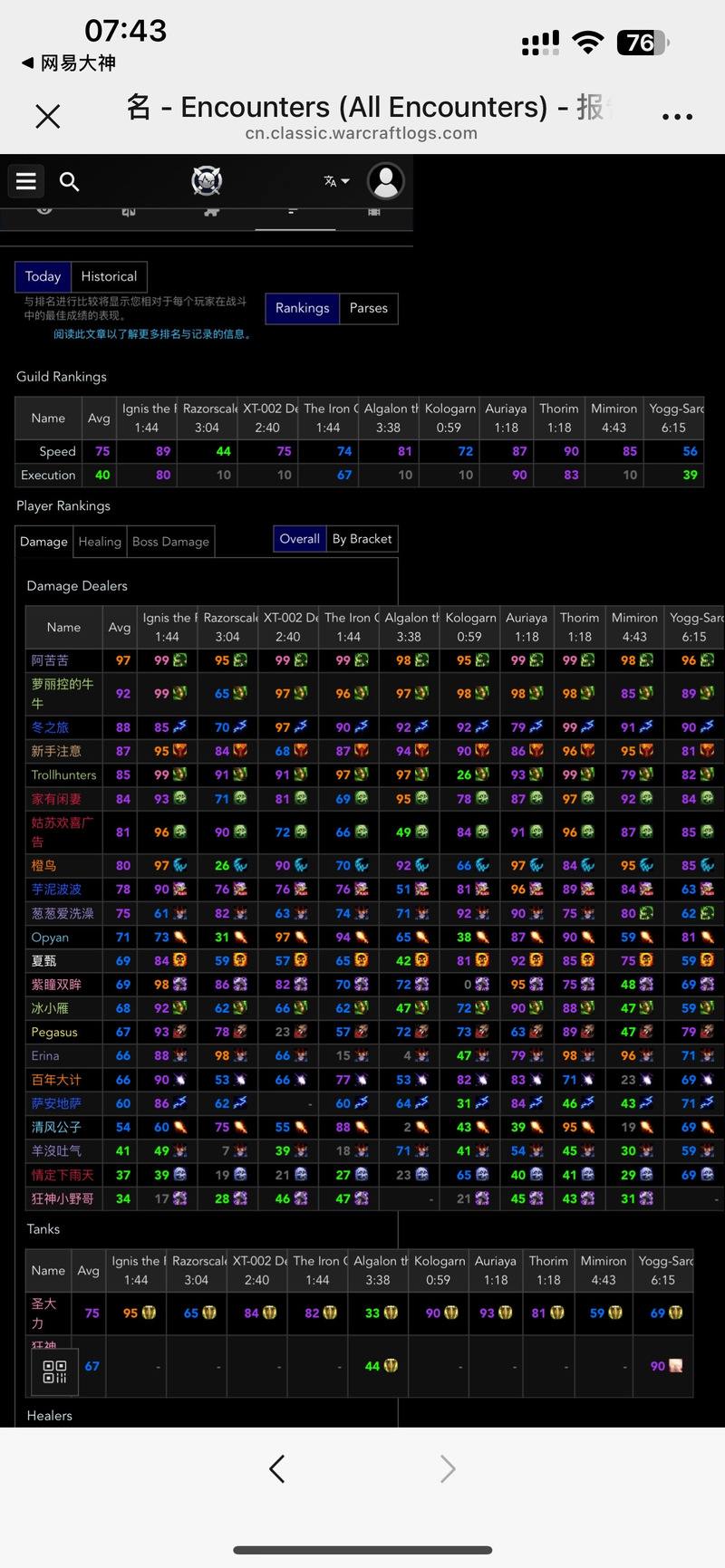Open the browser three-dot more menu

(x=677, y=116)
